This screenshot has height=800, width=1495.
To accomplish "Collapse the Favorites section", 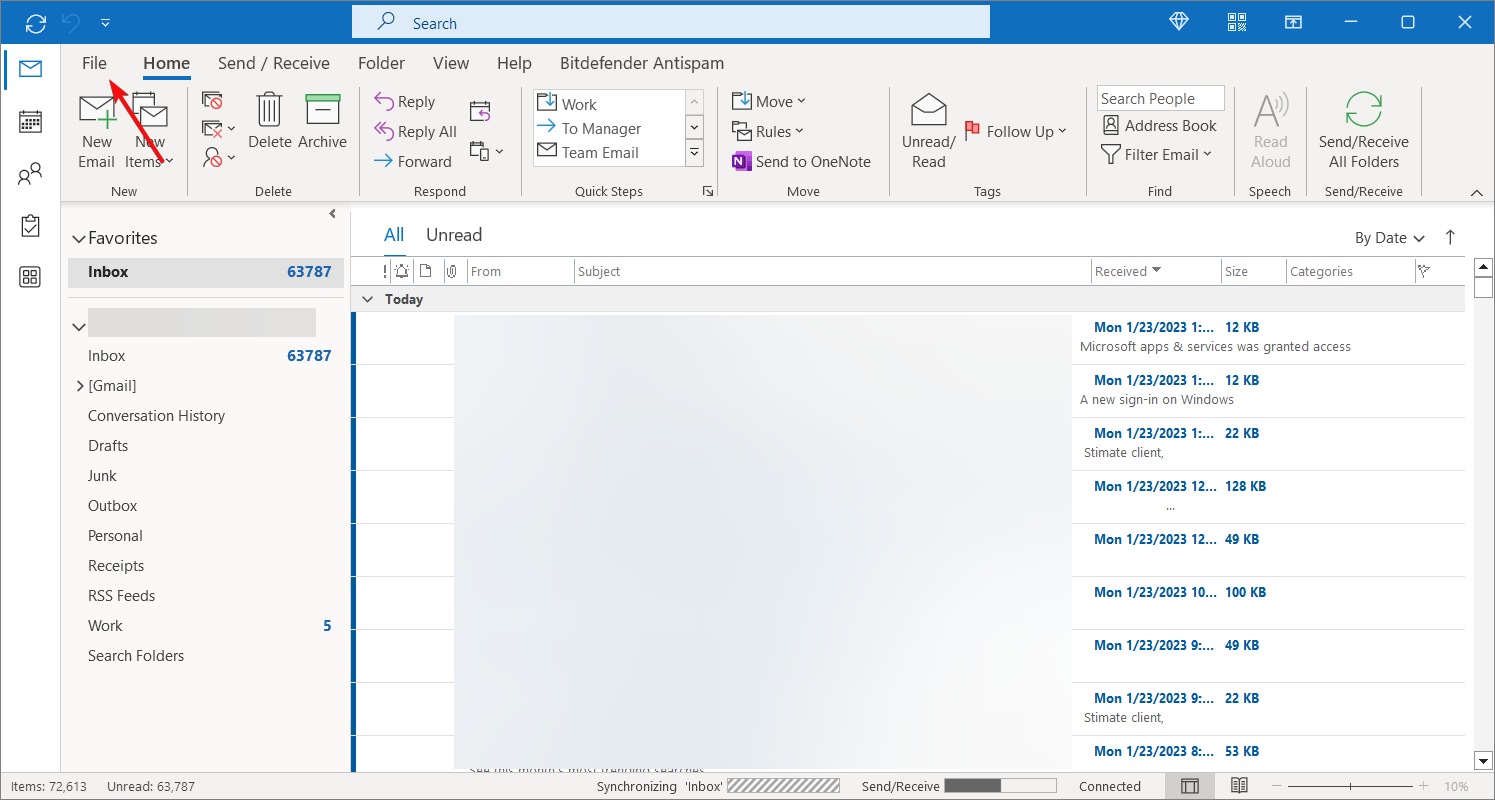I will point(79,239).
